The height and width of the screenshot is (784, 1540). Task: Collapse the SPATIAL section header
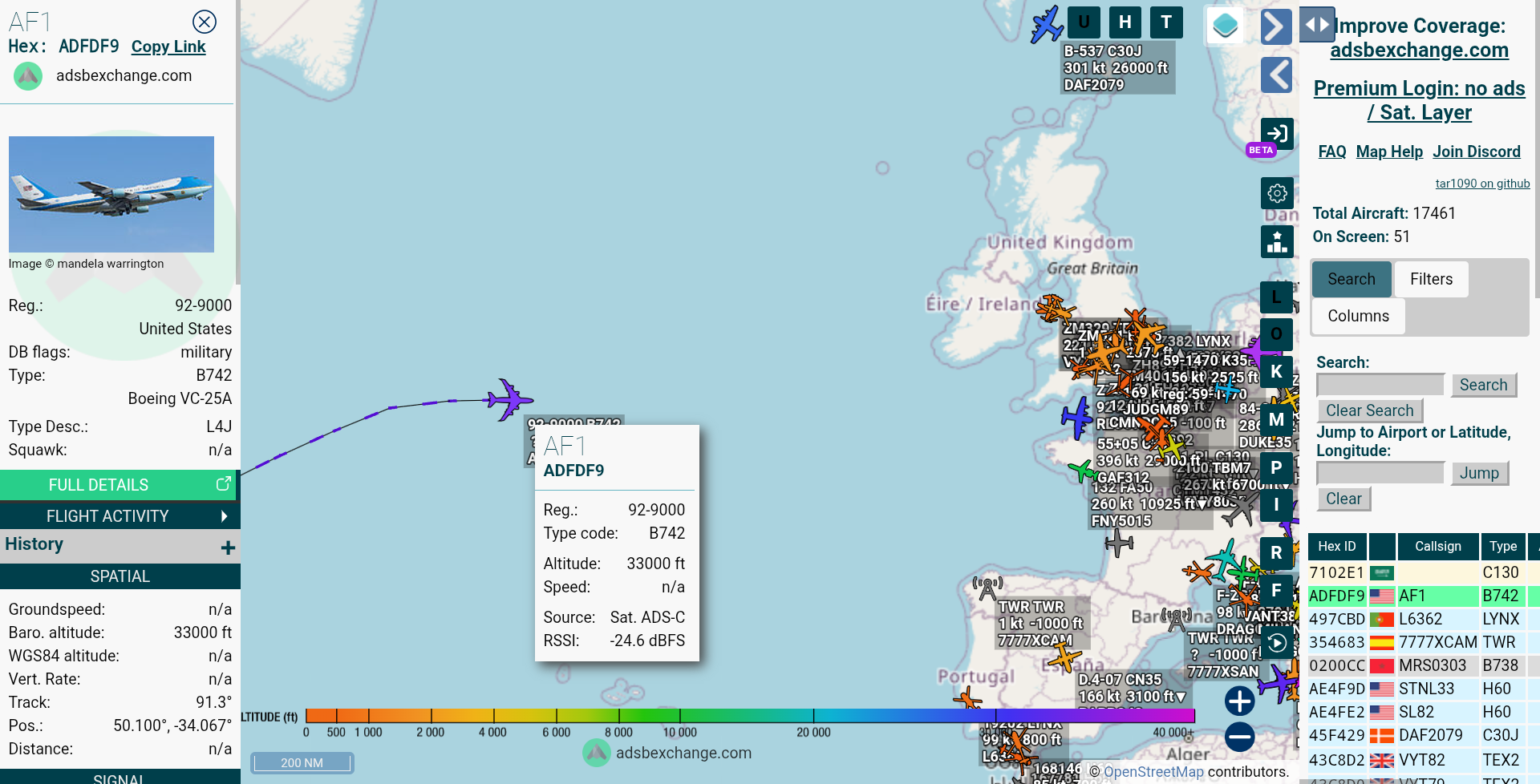tap(120, 576)
